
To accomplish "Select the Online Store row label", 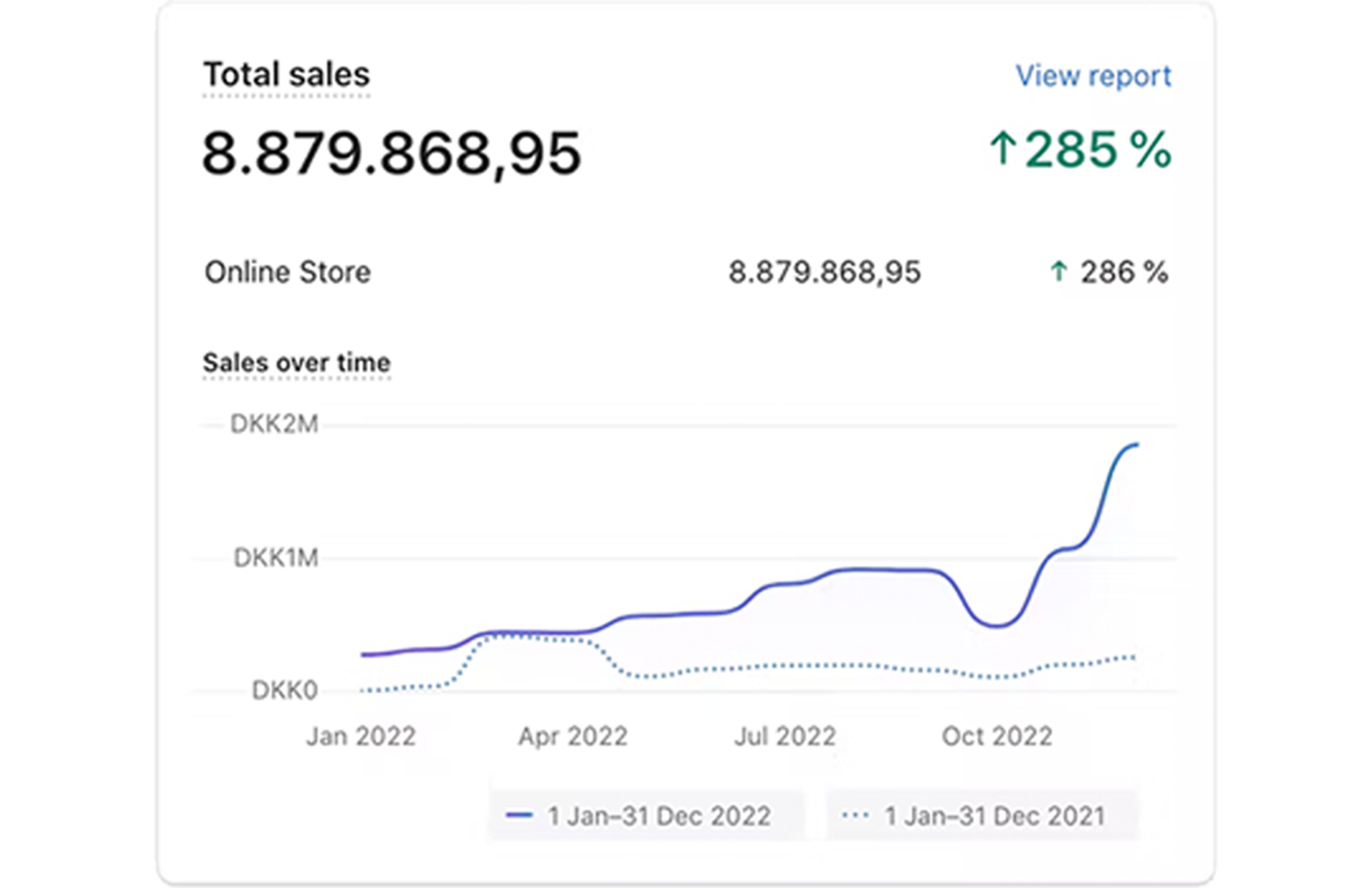I will pos(288,272).
